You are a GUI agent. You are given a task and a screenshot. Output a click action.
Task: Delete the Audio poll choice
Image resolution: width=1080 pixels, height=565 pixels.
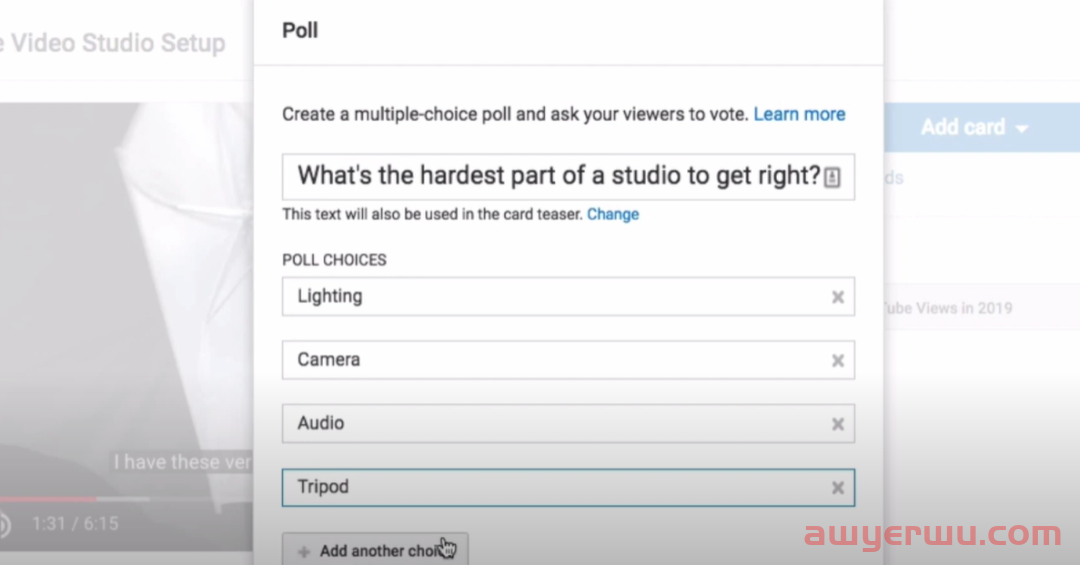[x=838, y=424]
